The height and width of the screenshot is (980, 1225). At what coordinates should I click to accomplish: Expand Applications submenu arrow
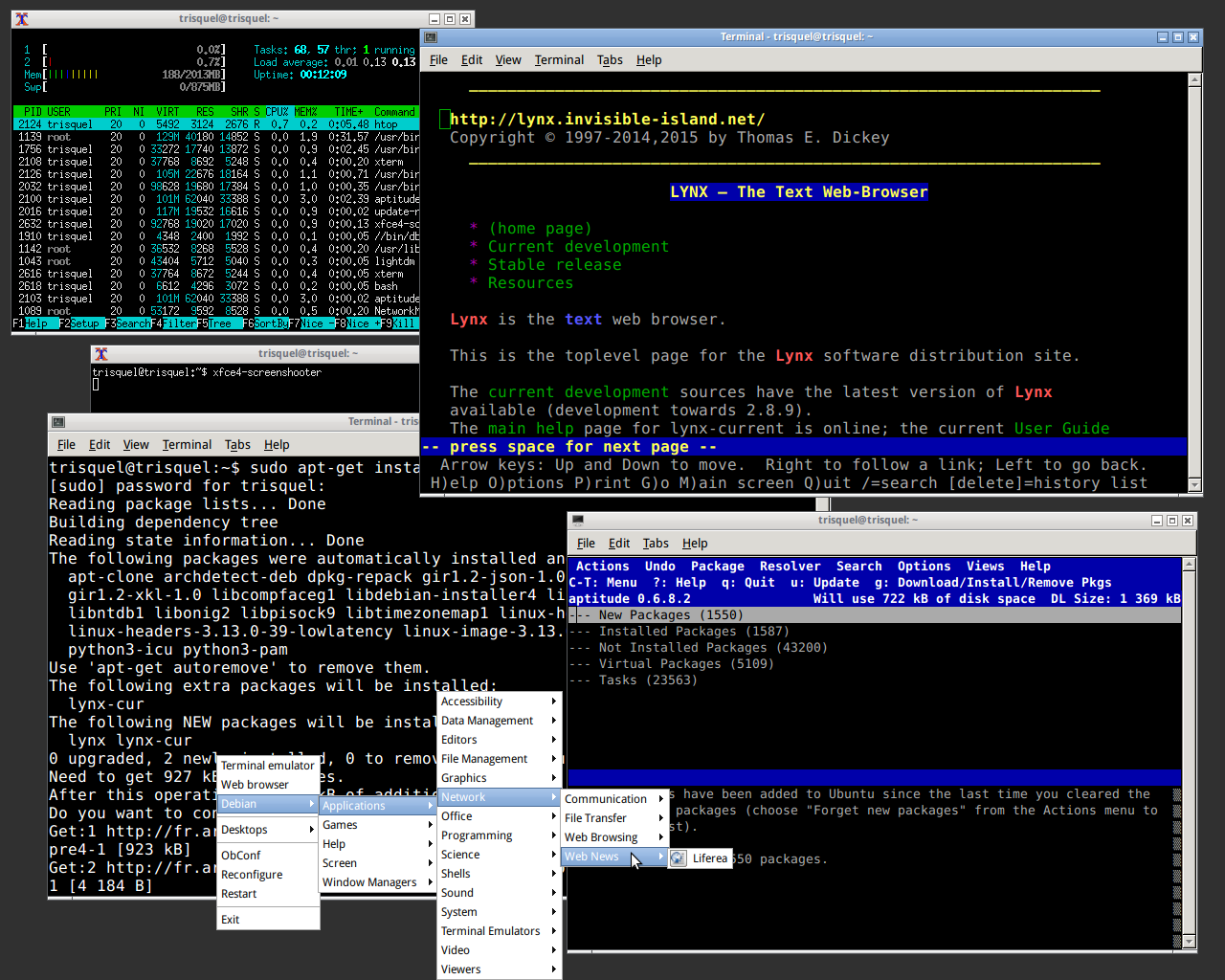pyautogui.click(x=430, y=806)
